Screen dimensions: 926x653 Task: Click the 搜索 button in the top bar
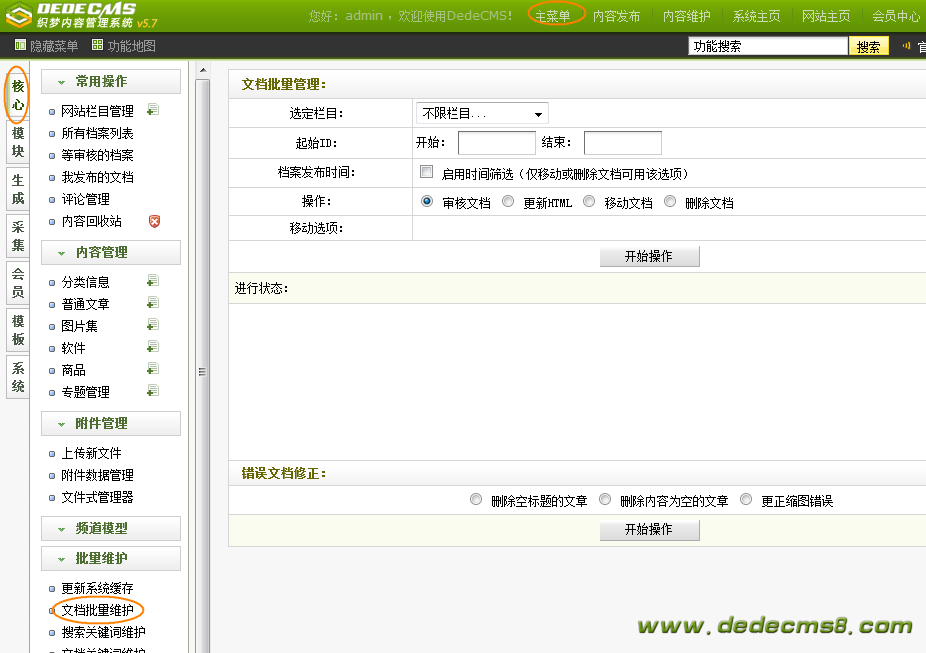pyautogui.click(x=869, y=46)
